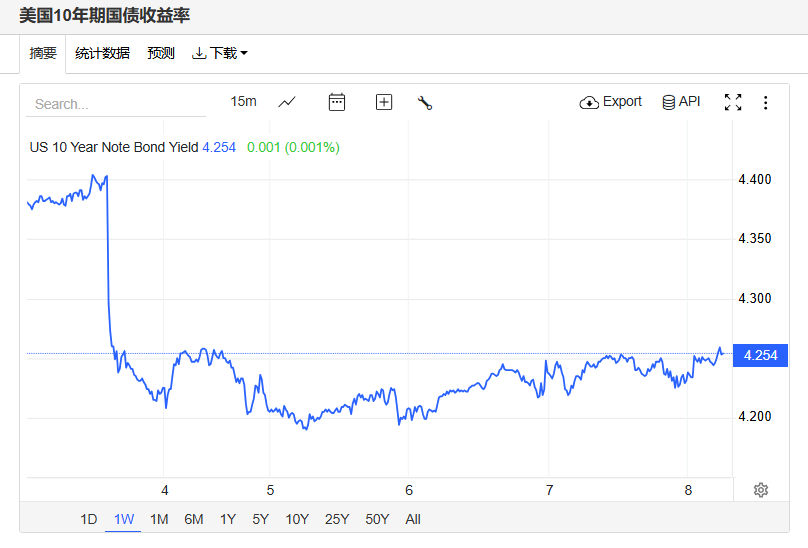This screenshot has width=808, height=548.
Task: Open the calendar date range picker
Action: (337, 102)
